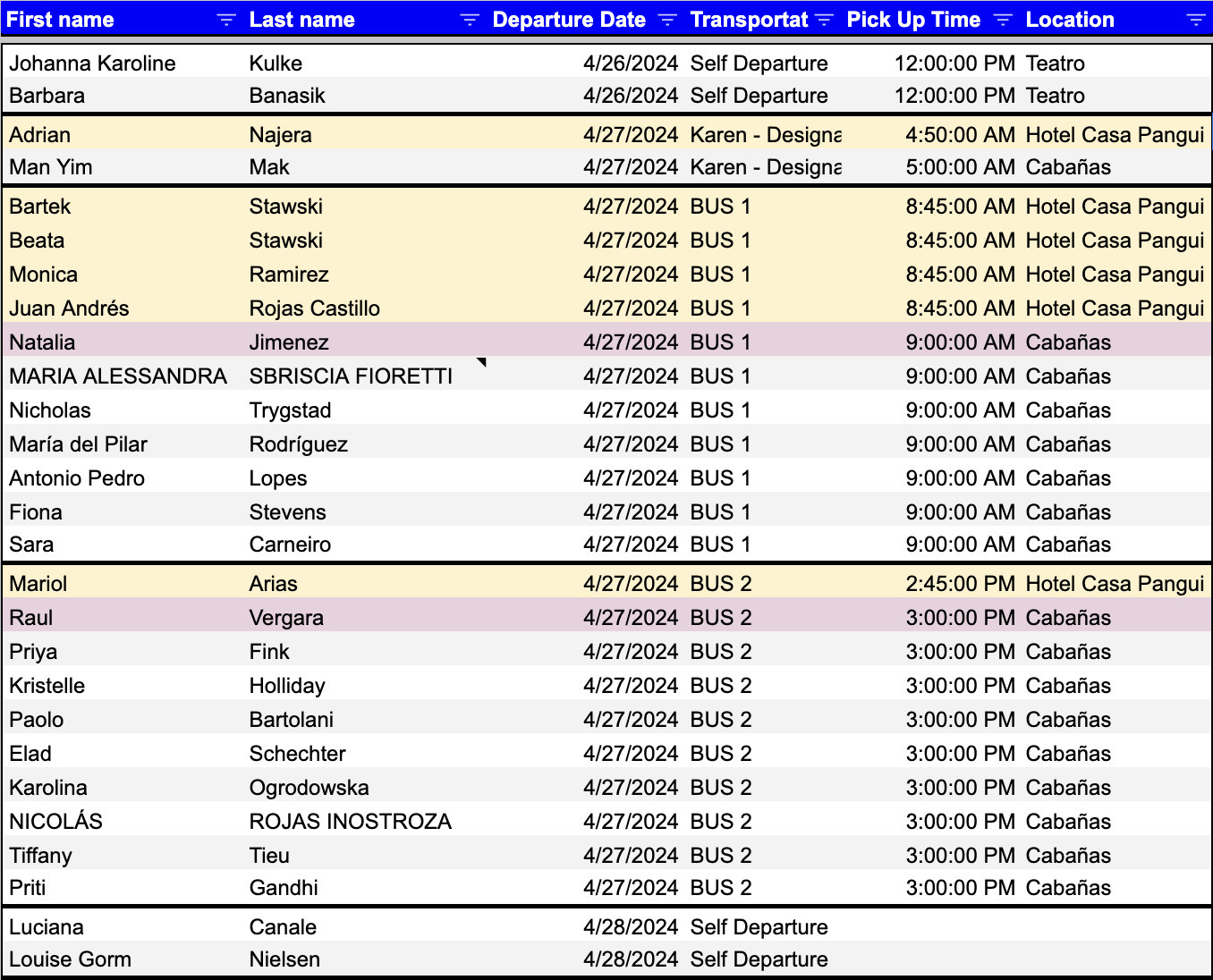Open the First name column filter
The image size is (1213, 980).
pyautogui.click(x=226, y=21)
